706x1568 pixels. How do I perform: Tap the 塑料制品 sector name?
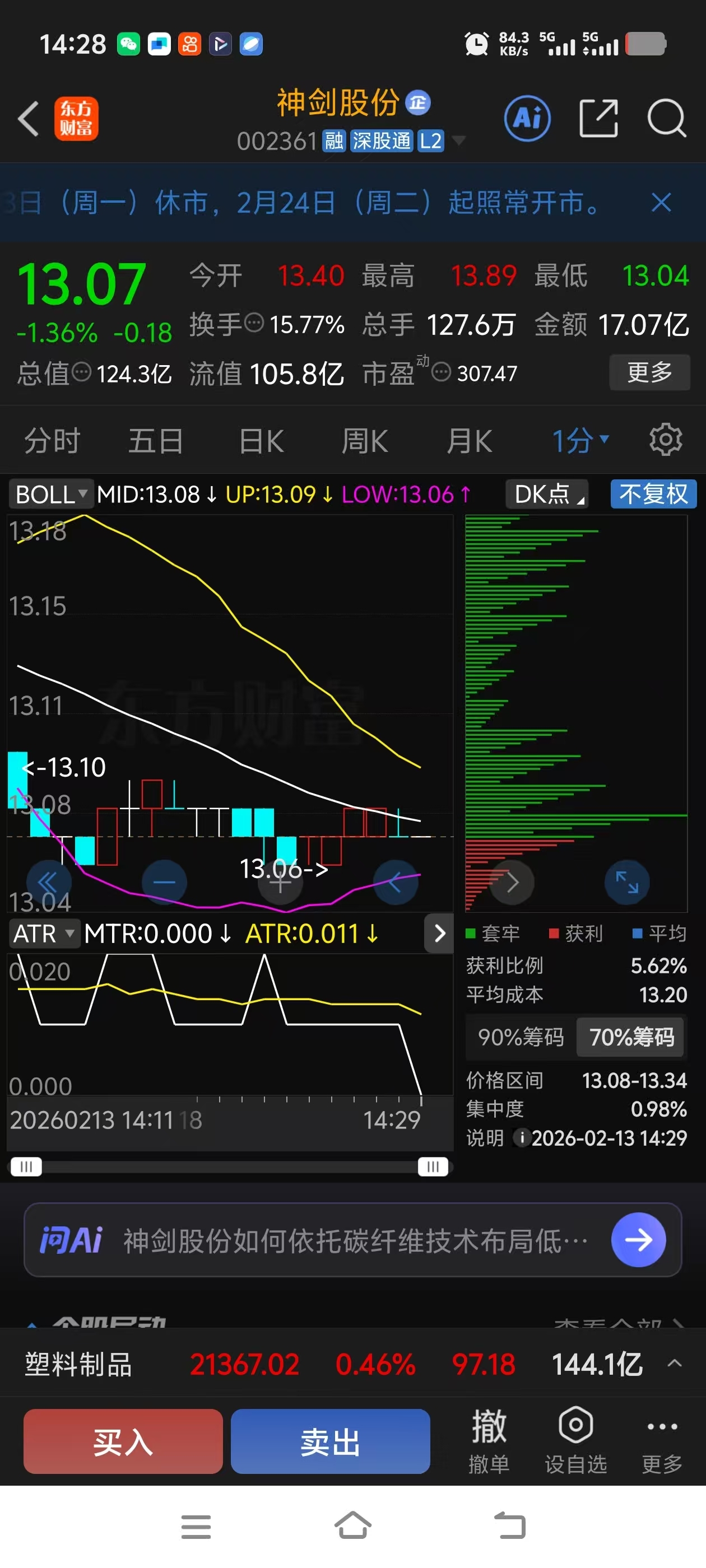point(78,1364)
